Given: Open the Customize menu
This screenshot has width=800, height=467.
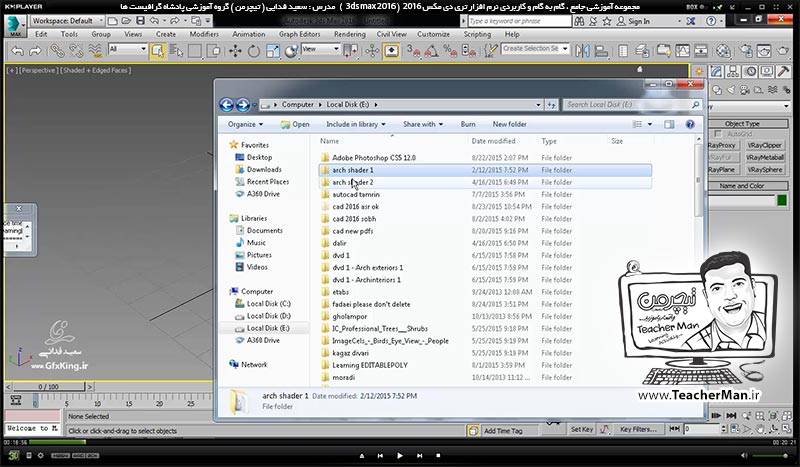Looking at the screenshot, I should point(433,34).
